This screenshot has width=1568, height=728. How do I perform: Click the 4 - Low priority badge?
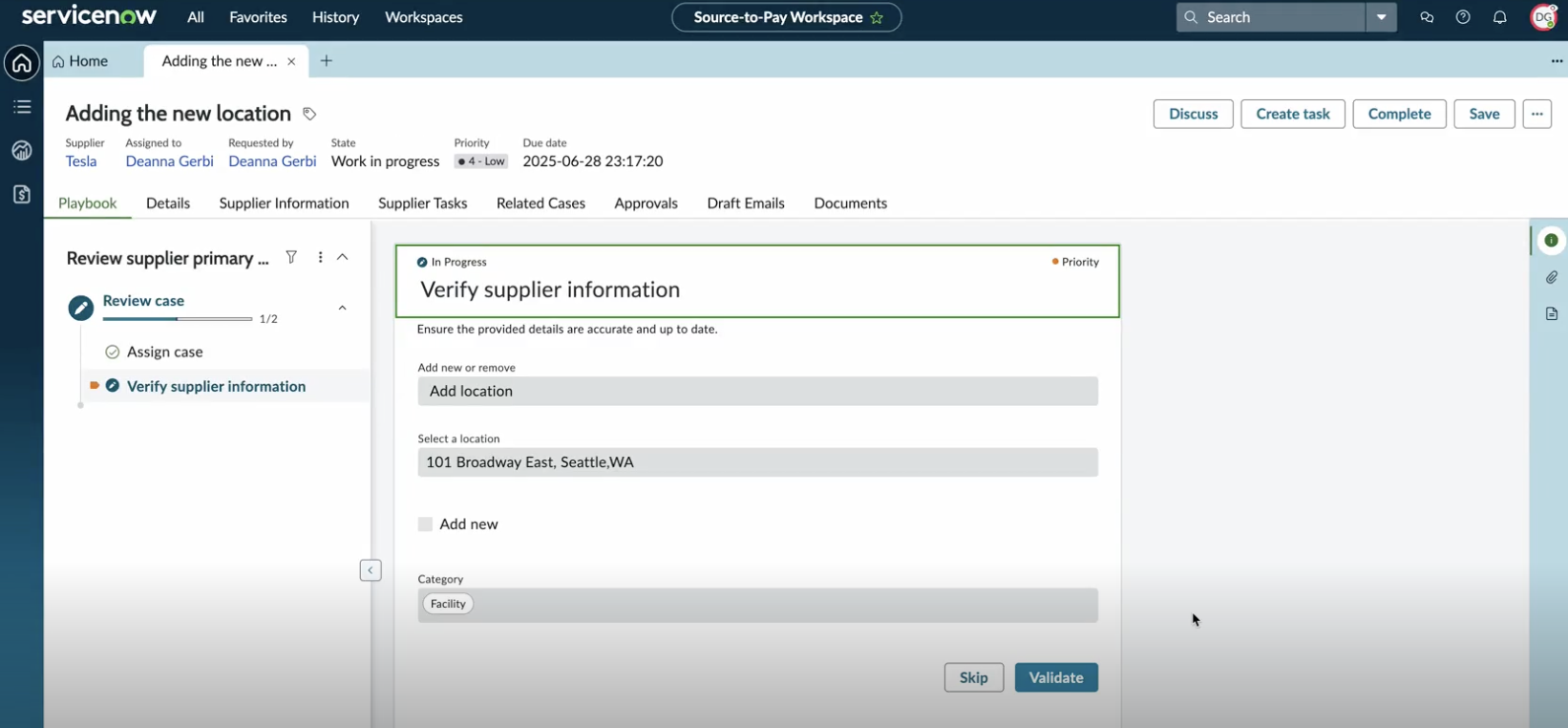coord(481,161)
